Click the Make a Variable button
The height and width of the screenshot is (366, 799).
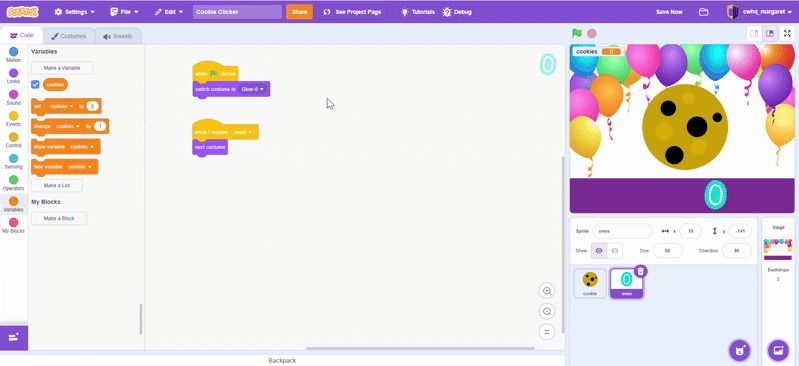pyautogui.click(x=62, y=68)
